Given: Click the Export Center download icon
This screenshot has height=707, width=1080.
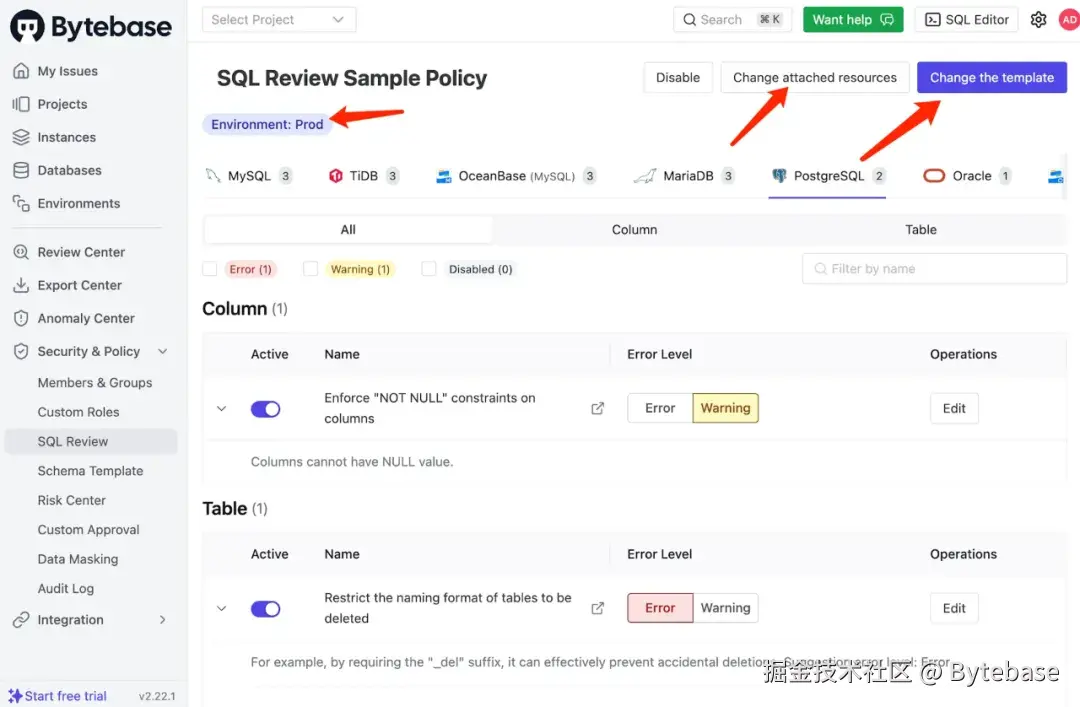Looking at the screenshot, I should pos(21,285).
